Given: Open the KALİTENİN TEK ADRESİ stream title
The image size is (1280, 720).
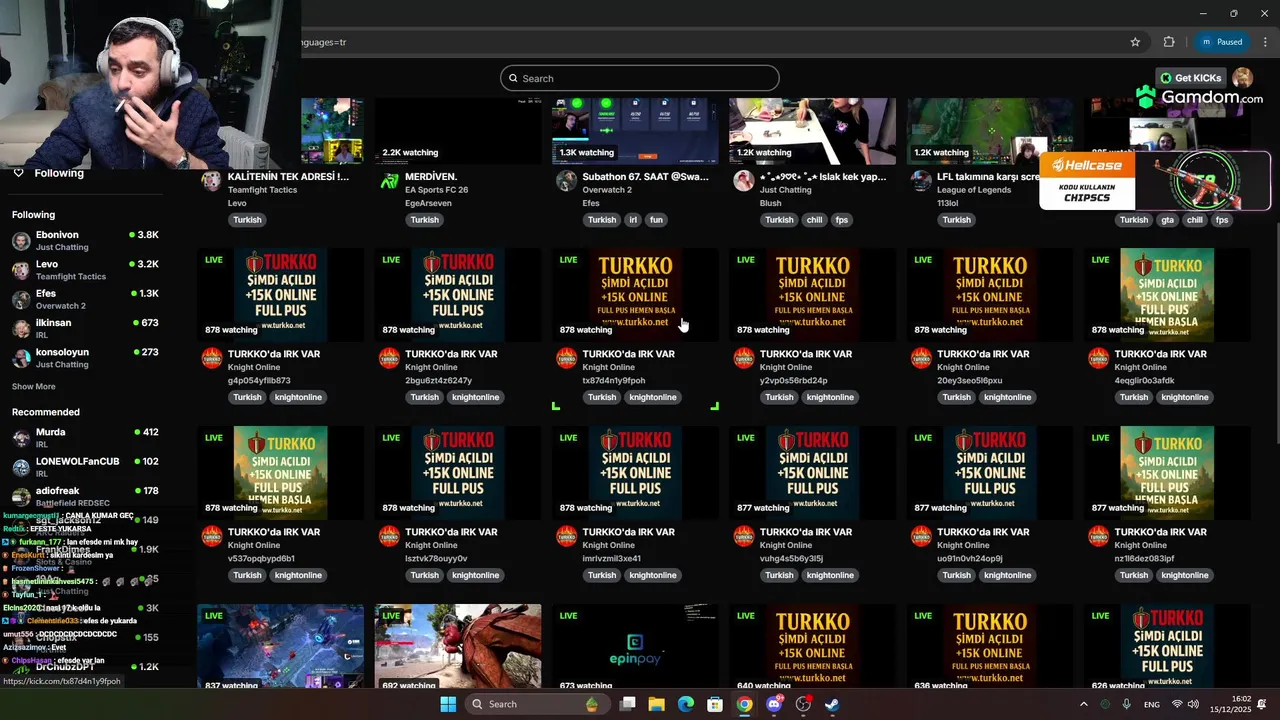Looking at the screenshot, I should point(288,176).
